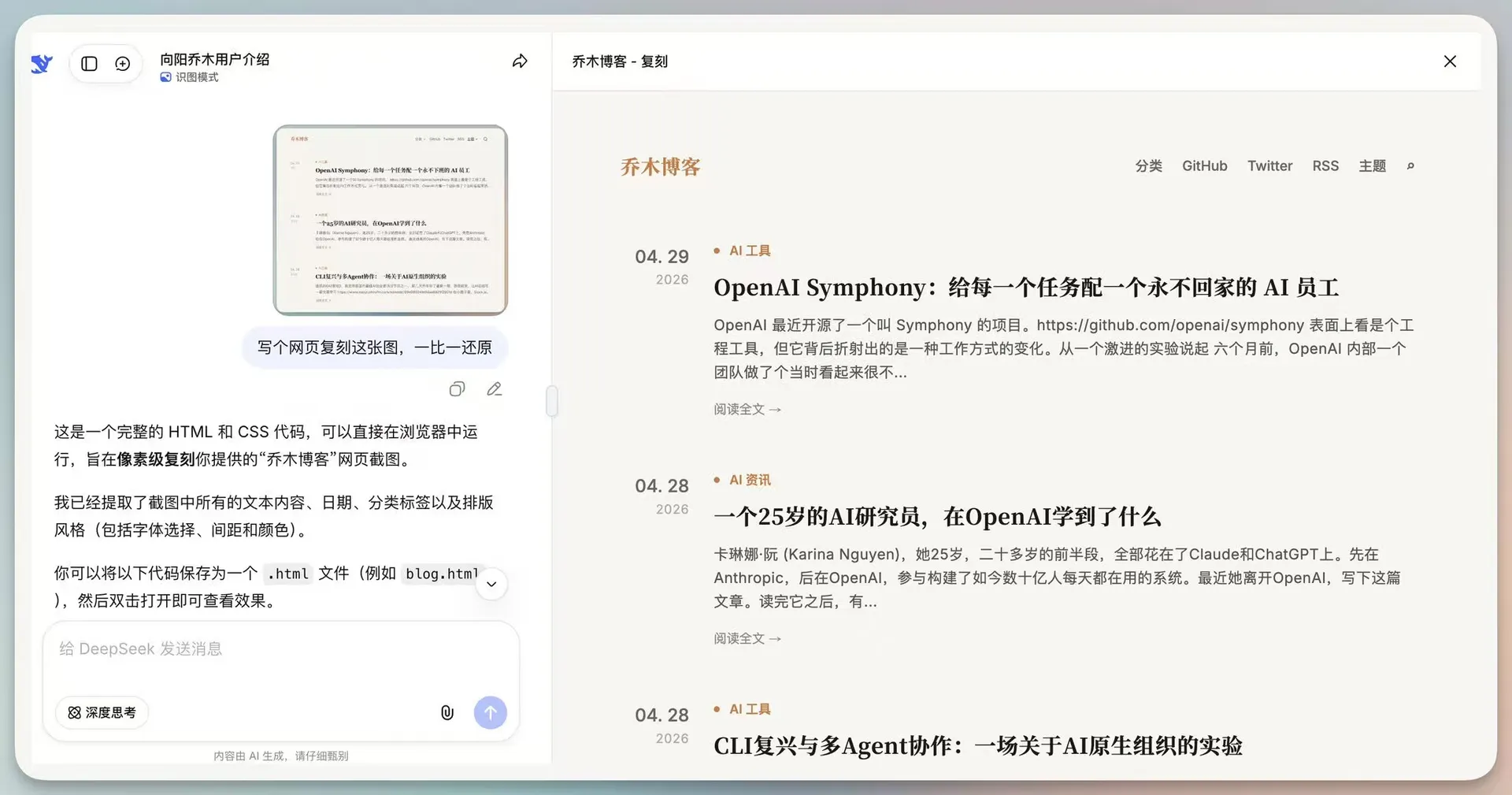This screenshot has width=1512, height=795.
Task: Click the Twitter navigation link
Action: 1269,166
